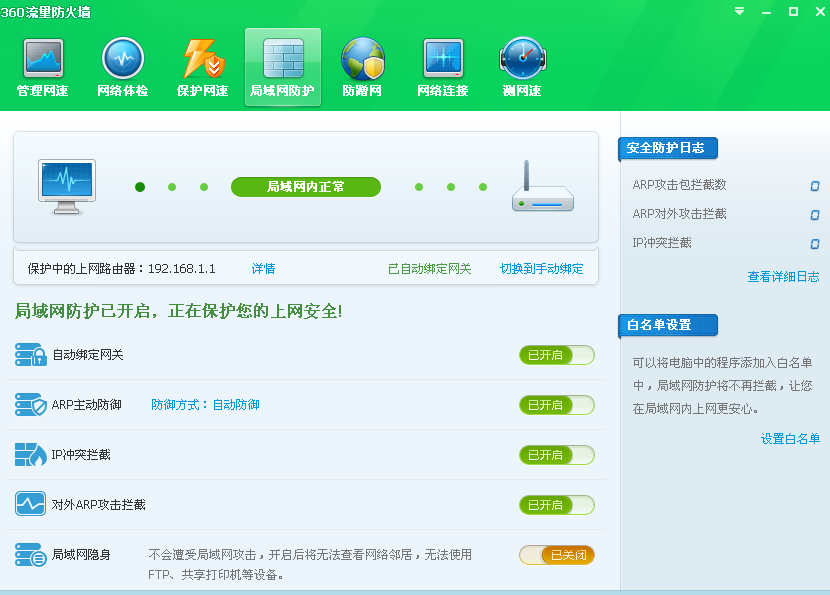Click the ARP对外攻击拦截 log label
The image size is (830, 595).
pyautogui.click(x=679, y=214)
